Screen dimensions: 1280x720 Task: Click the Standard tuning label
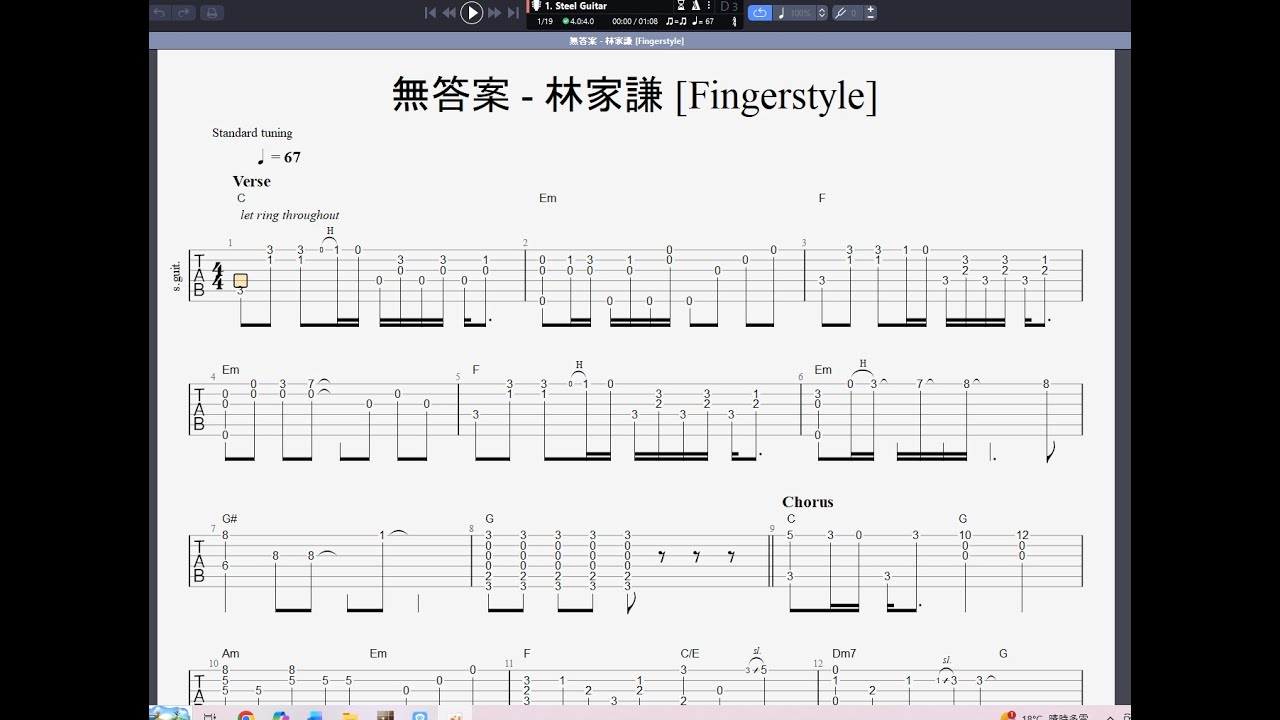(252, 133)
